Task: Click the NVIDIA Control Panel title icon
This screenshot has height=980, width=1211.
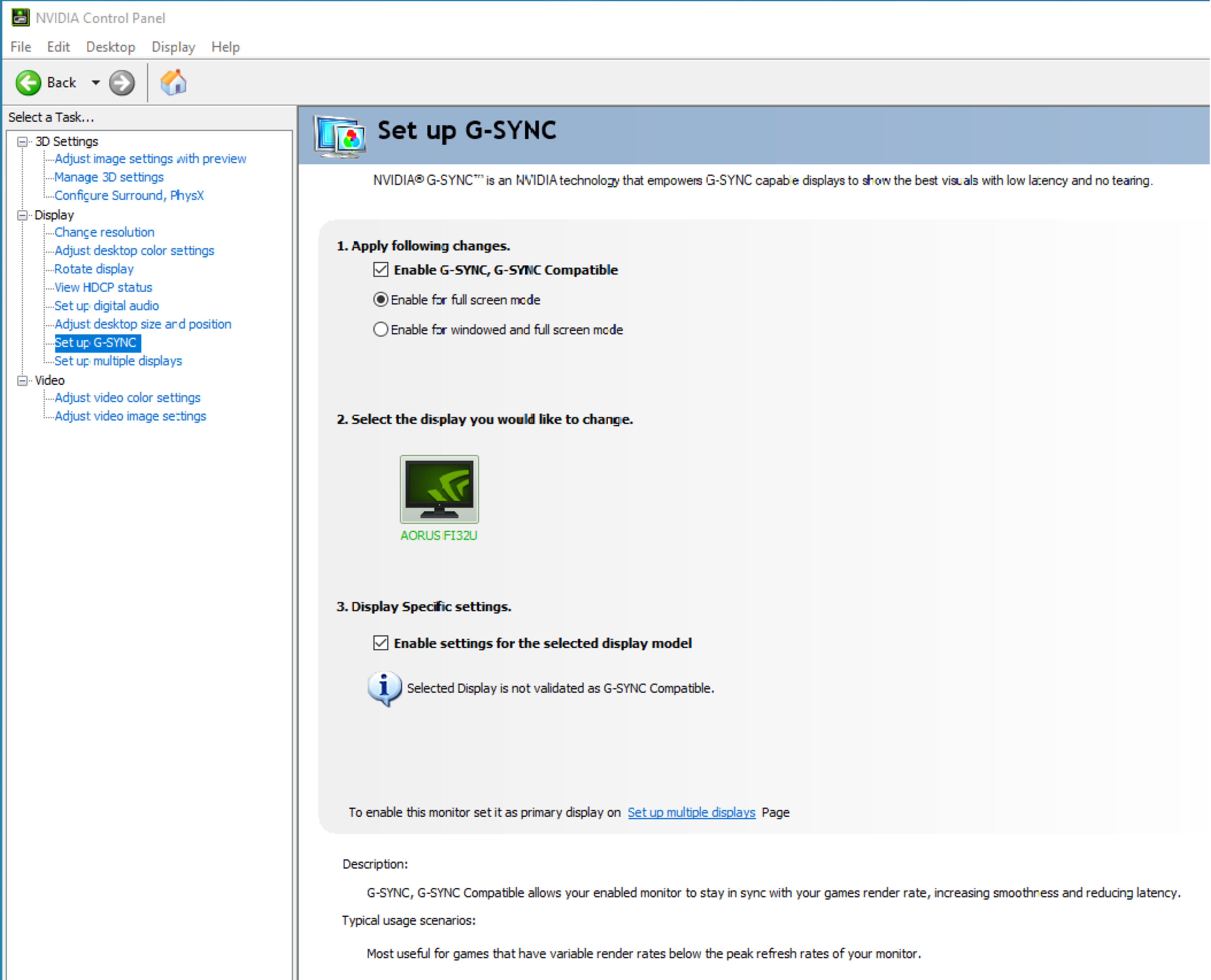Action: point(20,18)
